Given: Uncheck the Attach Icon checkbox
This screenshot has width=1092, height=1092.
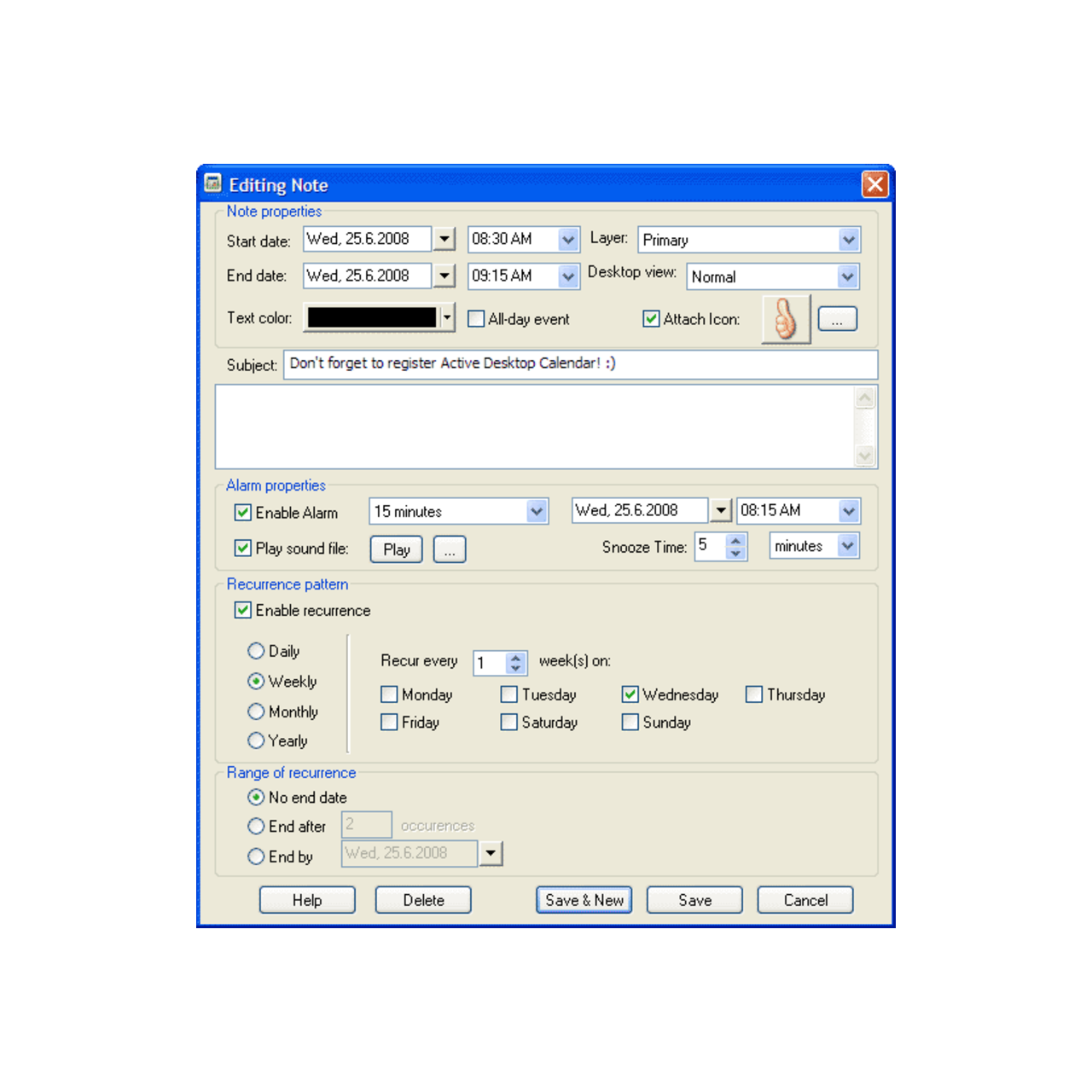Looking at the screenshot, I should (651, 319).
